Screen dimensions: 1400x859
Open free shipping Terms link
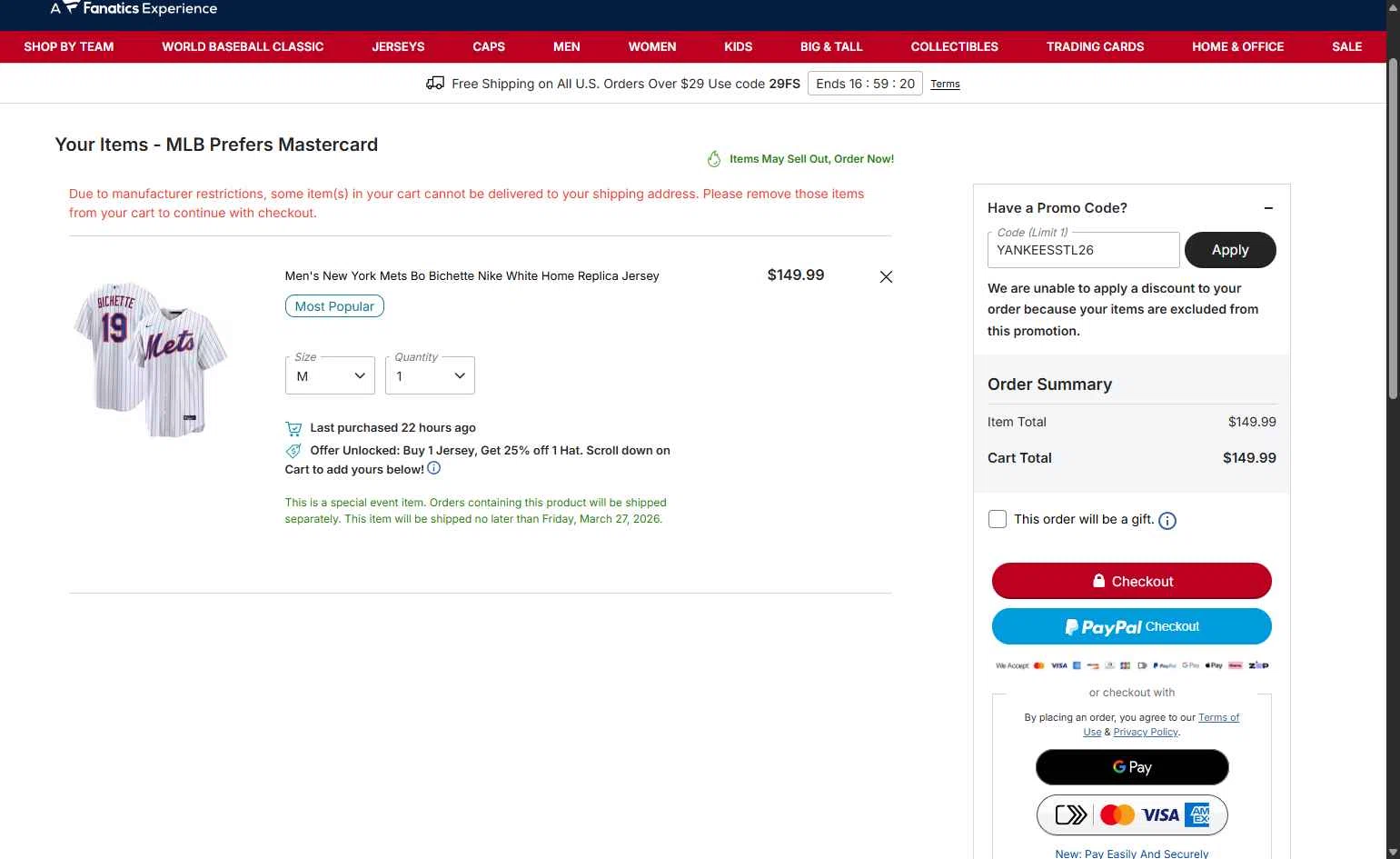(945, 84)
